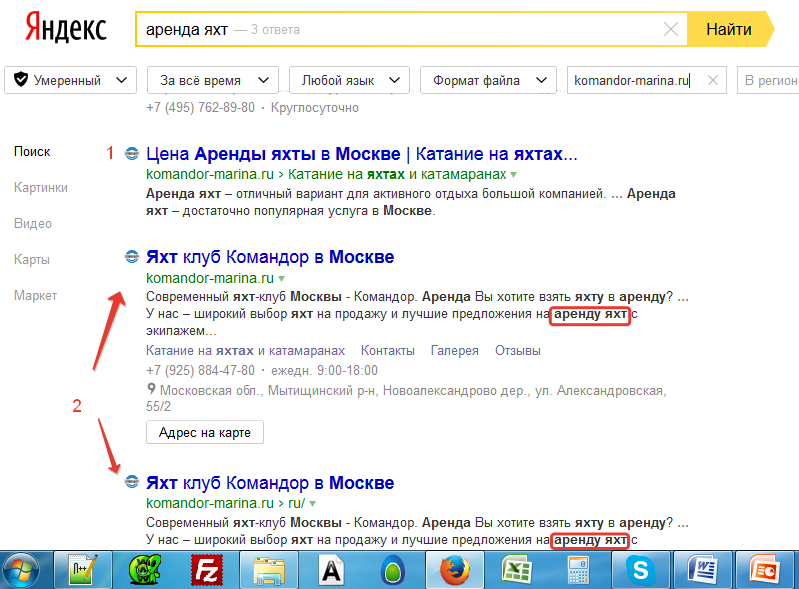Open the За всё время dropdown
Viewport: 799px width, 589px height.
coord(212,80)
